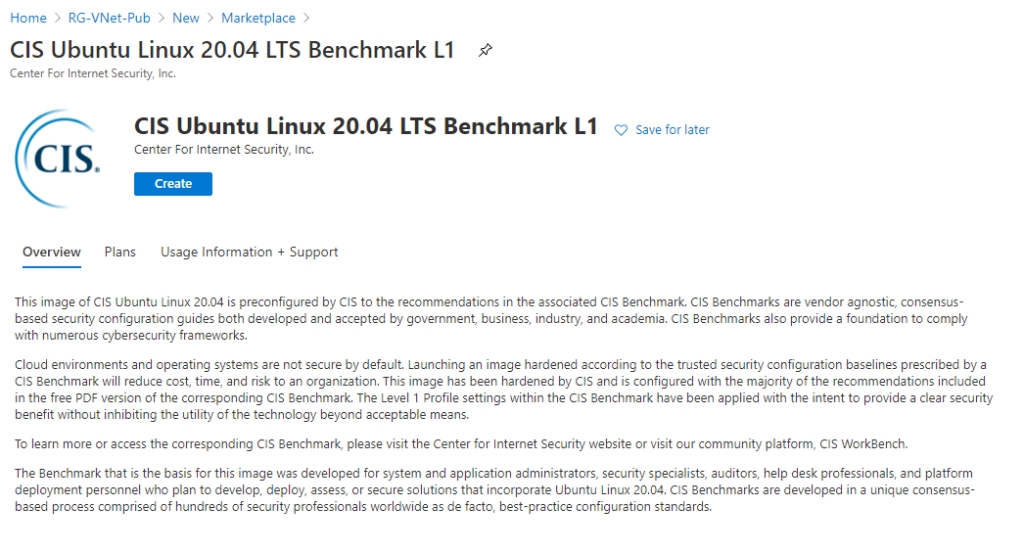This screenshot has height=553, width=1024.
Task: Open the RG-VNet-Pub breadcrumb link
Action: coord(109,18)
